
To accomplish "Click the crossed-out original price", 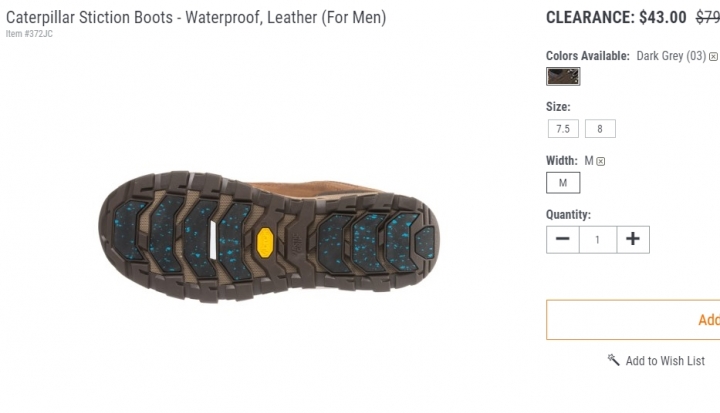I will (708, 17).
